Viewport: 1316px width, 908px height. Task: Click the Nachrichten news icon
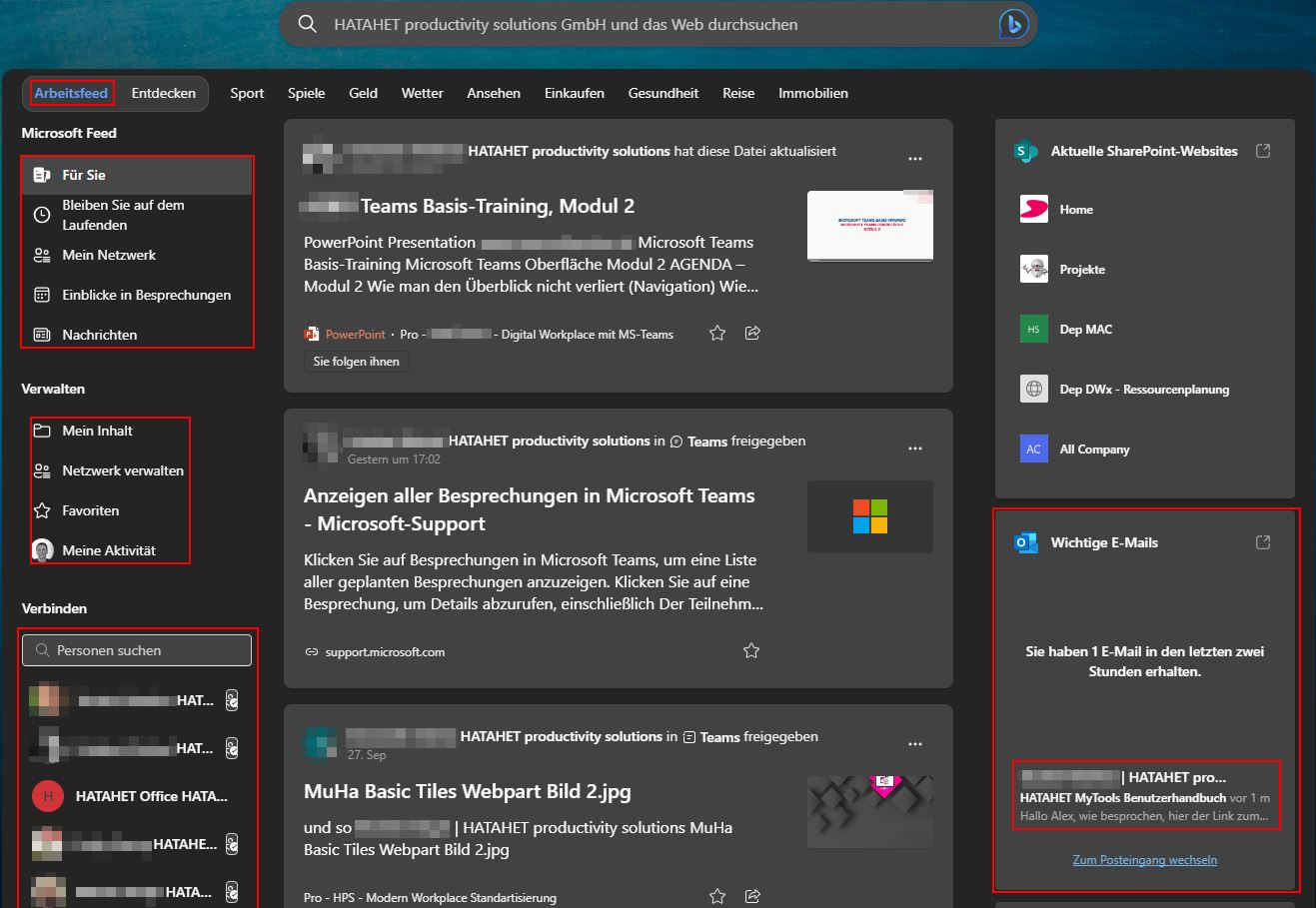point(42,335)
